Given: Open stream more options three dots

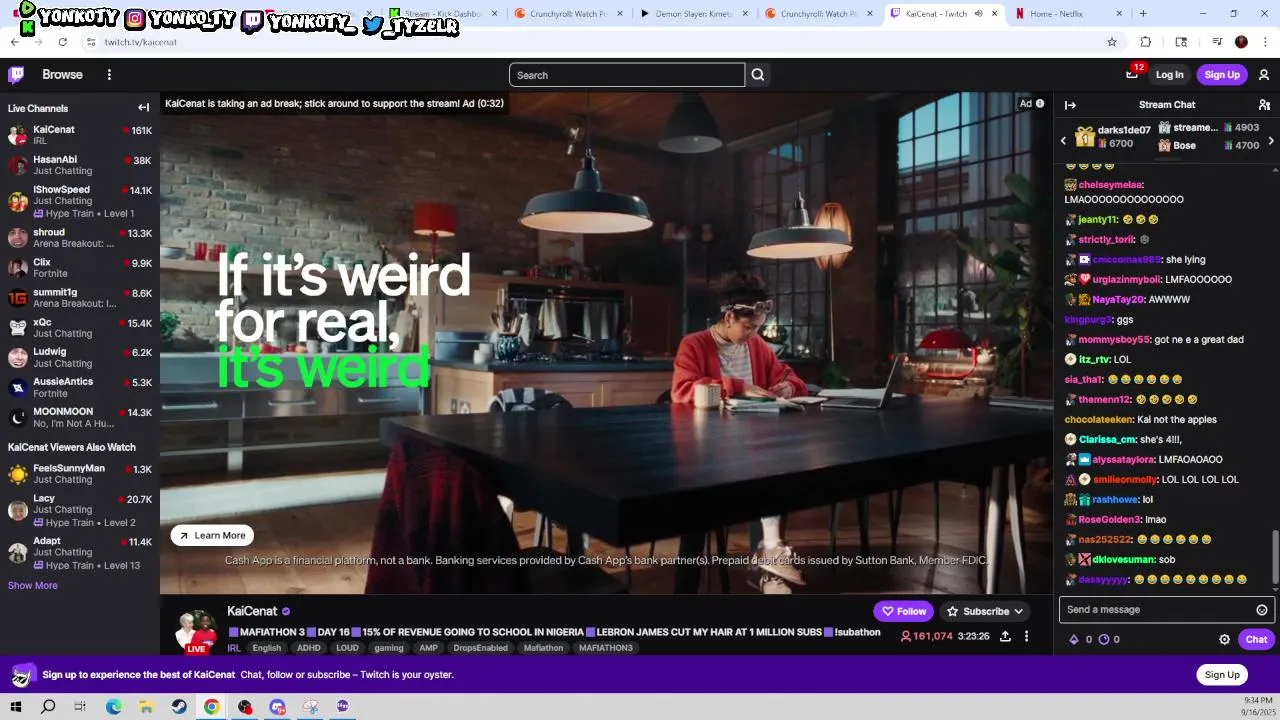Looking at the screenshot, I should pyautogui.click(x=1026, y=636).
